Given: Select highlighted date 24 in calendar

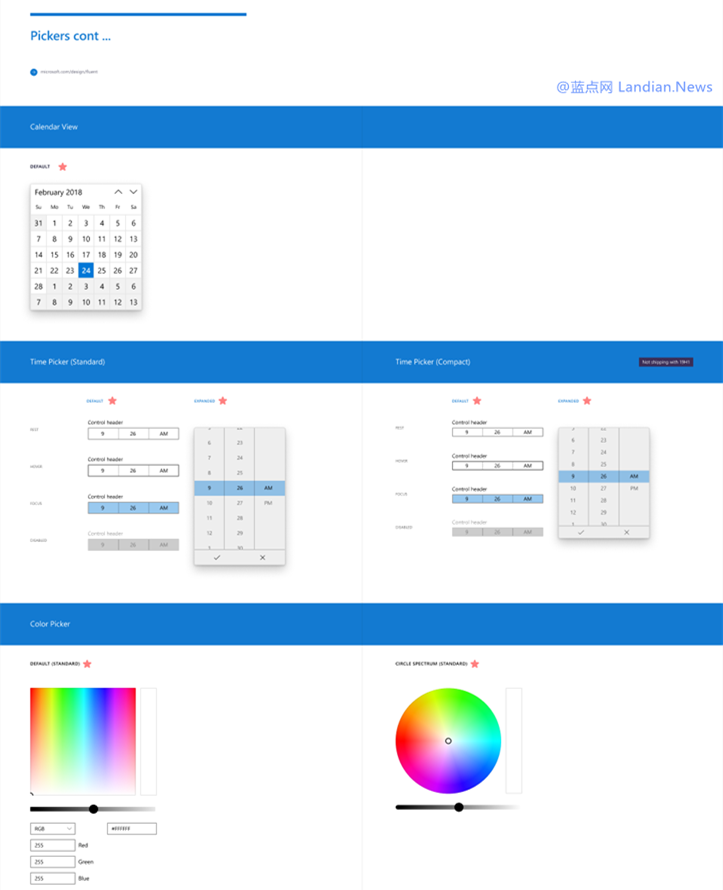Looking at the screenshot, I should (x=86, y=270).
